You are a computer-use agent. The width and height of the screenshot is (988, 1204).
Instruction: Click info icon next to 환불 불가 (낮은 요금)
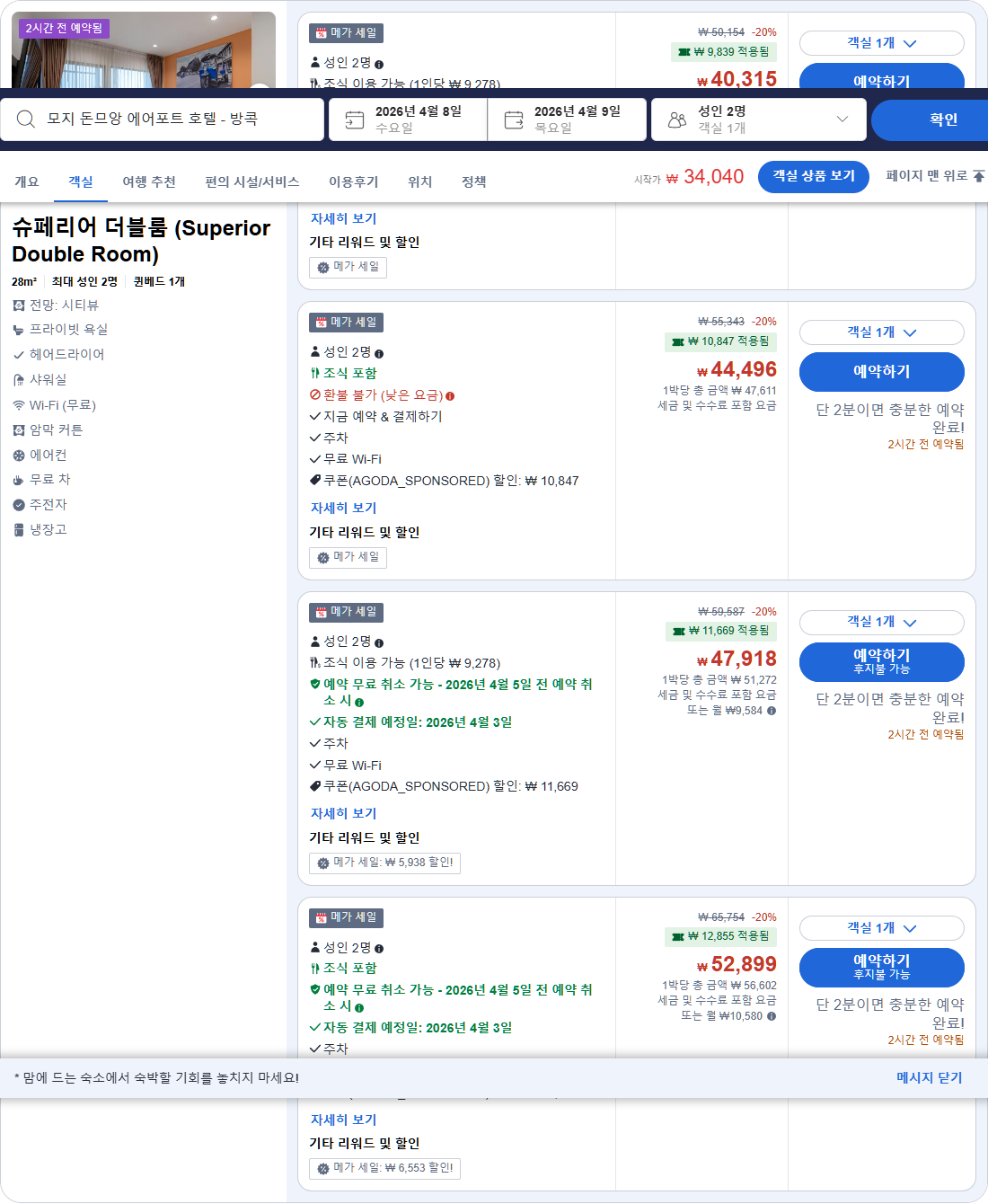[450, 395]
